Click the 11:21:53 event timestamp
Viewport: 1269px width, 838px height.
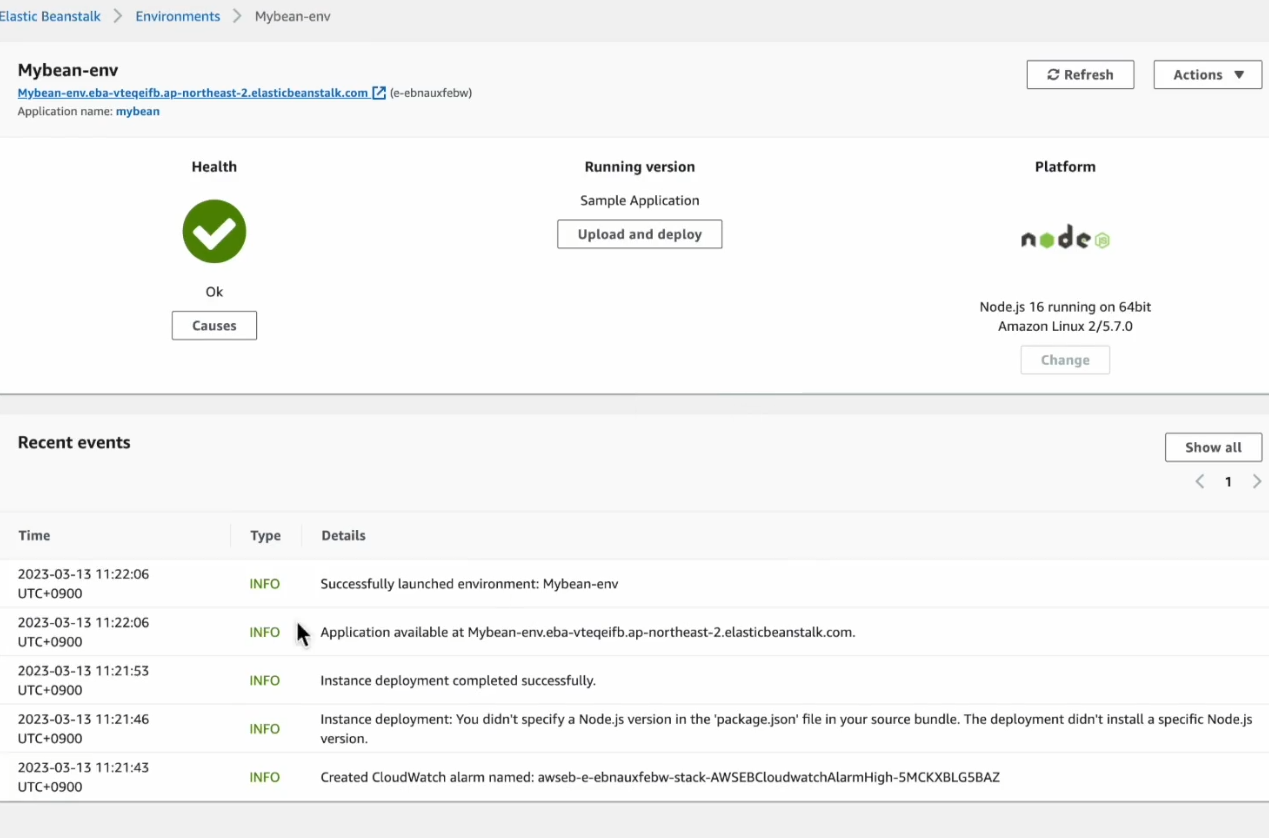pos(83,680)
